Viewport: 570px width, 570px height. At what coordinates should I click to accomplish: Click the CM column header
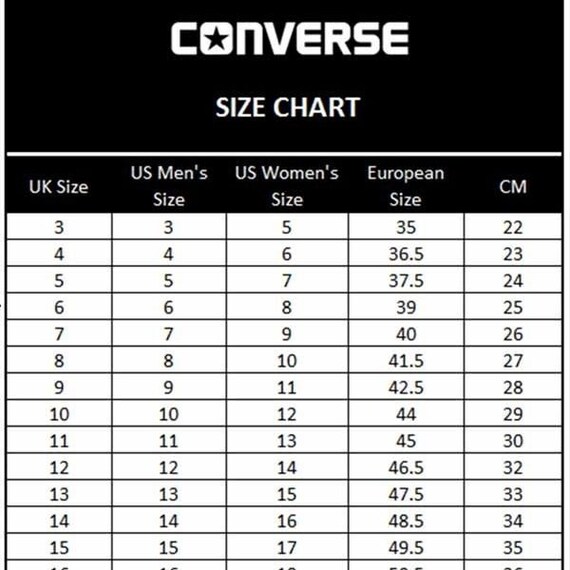coord(513,187)
